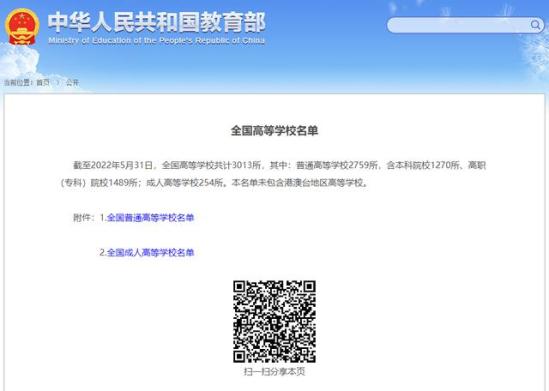549x391 pixels.
Task: Click the text 截至2022年5月31日
Action: [113, 165]
